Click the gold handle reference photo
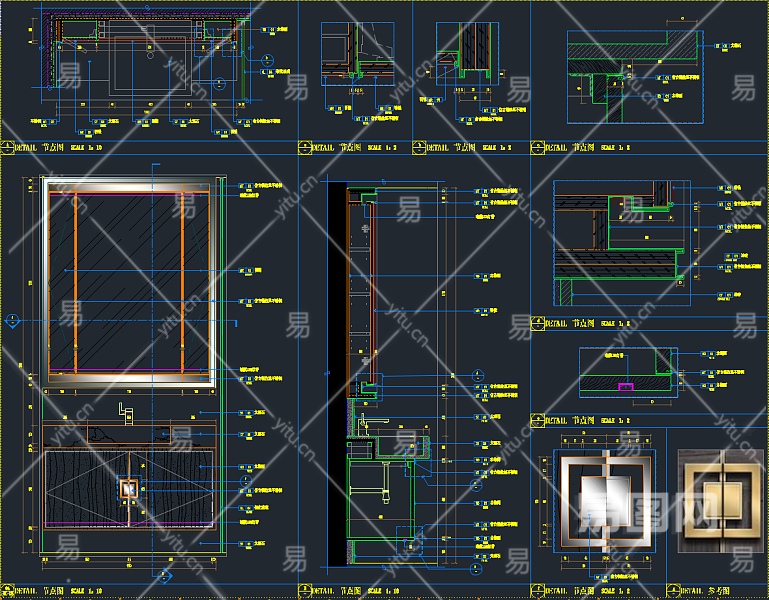The height and width of the screenshot is (600, 769). click(720, 500)
